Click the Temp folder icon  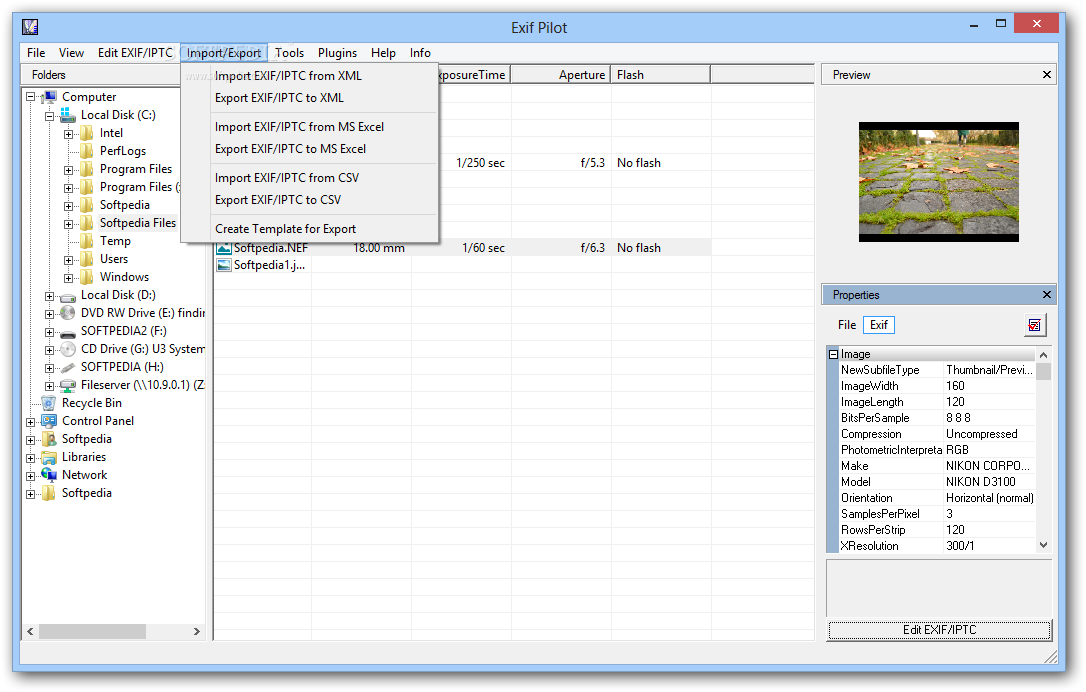pos(87,241)
